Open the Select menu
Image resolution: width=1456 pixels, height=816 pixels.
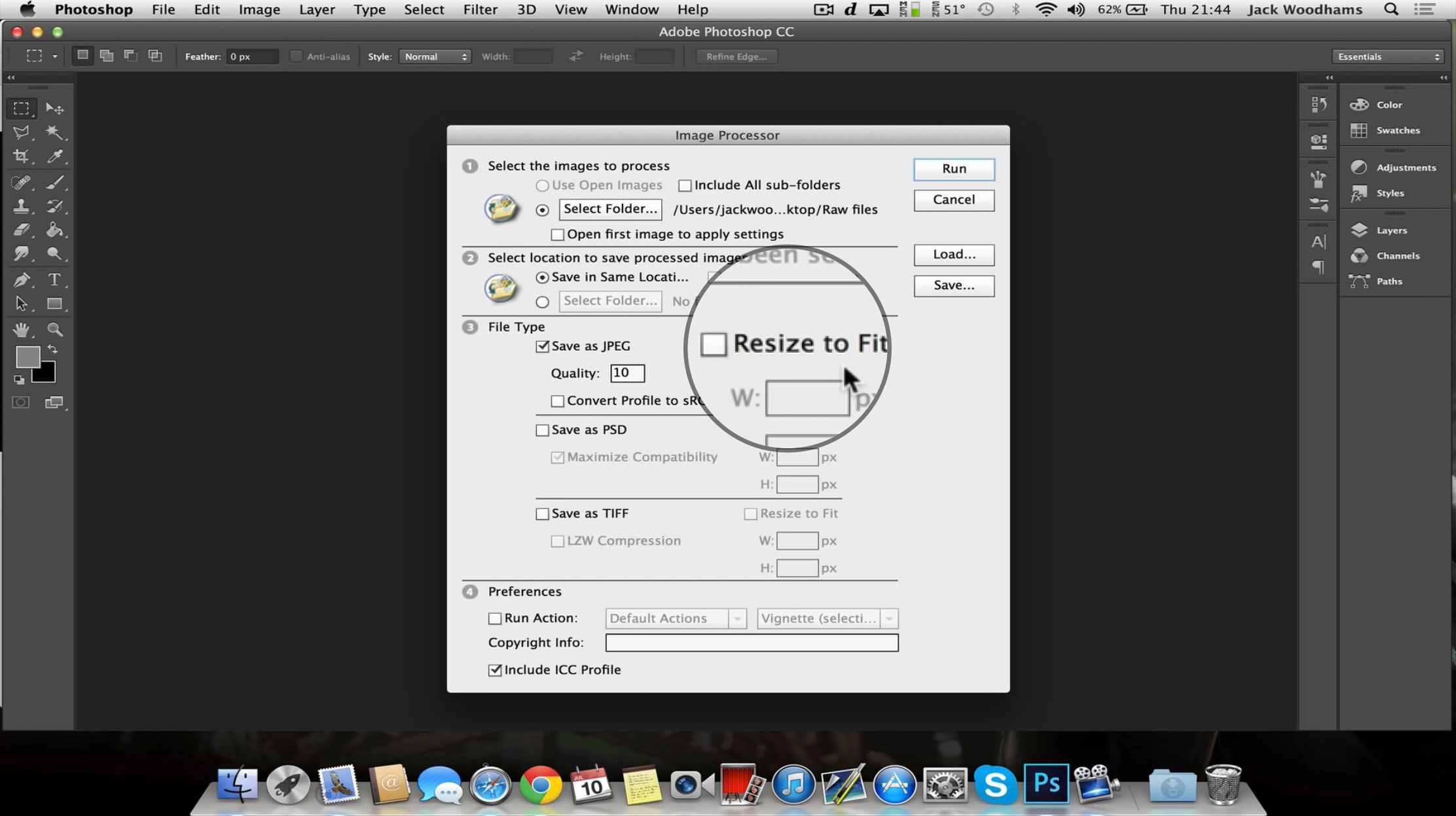tap(422, 9)
